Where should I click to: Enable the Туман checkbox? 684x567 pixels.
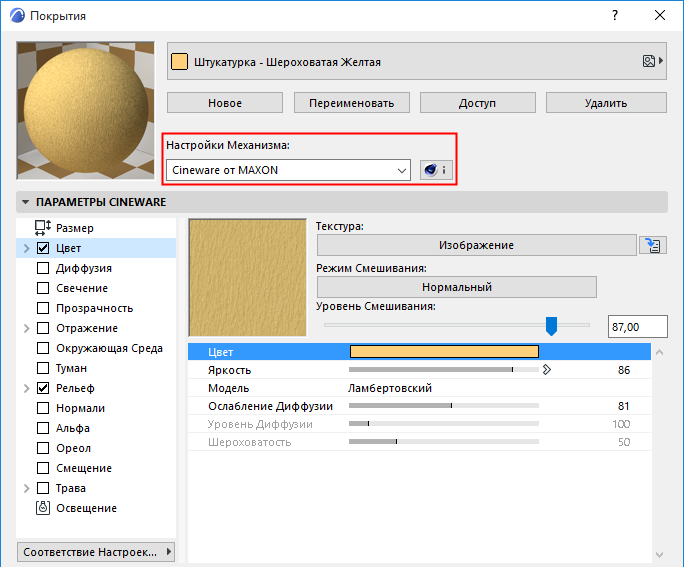[43, 368]
